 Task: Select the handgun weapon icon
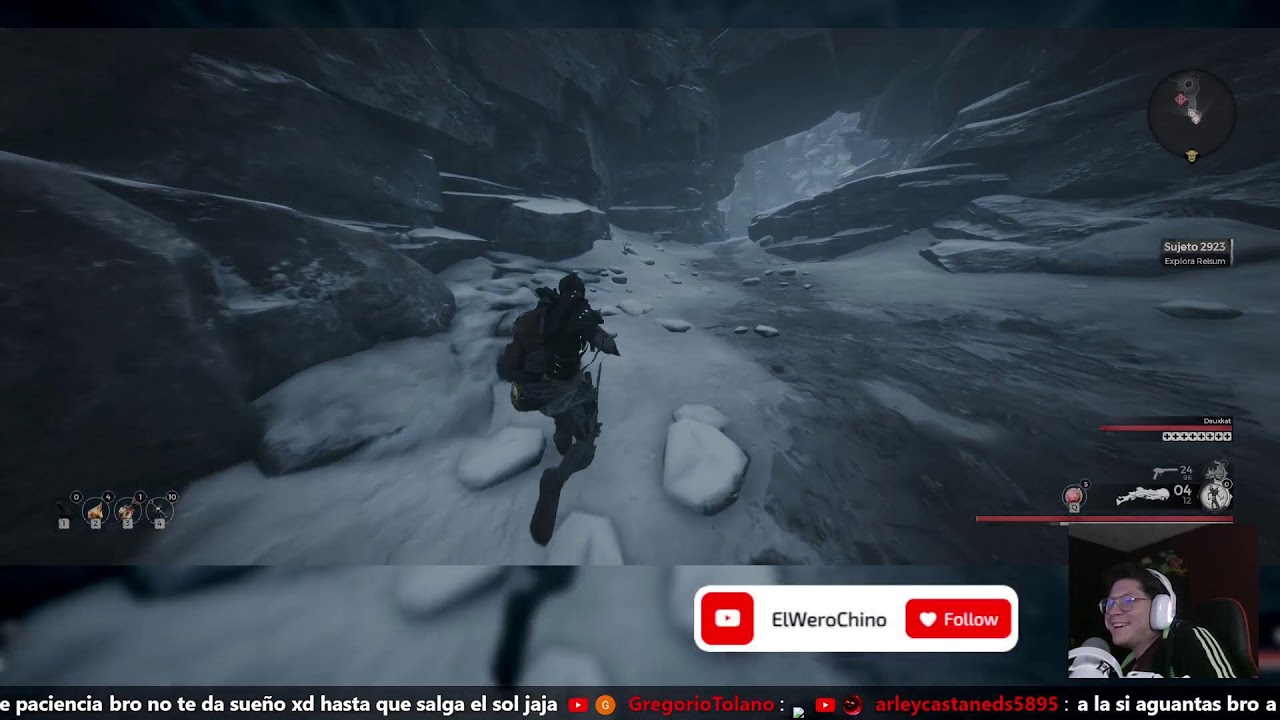click(x=1164, y=472)
